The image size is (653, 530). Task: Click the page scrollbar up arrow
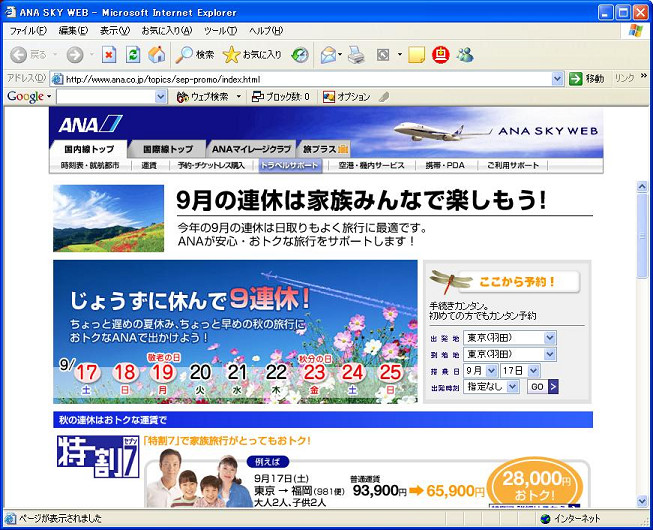pos(642,187)
